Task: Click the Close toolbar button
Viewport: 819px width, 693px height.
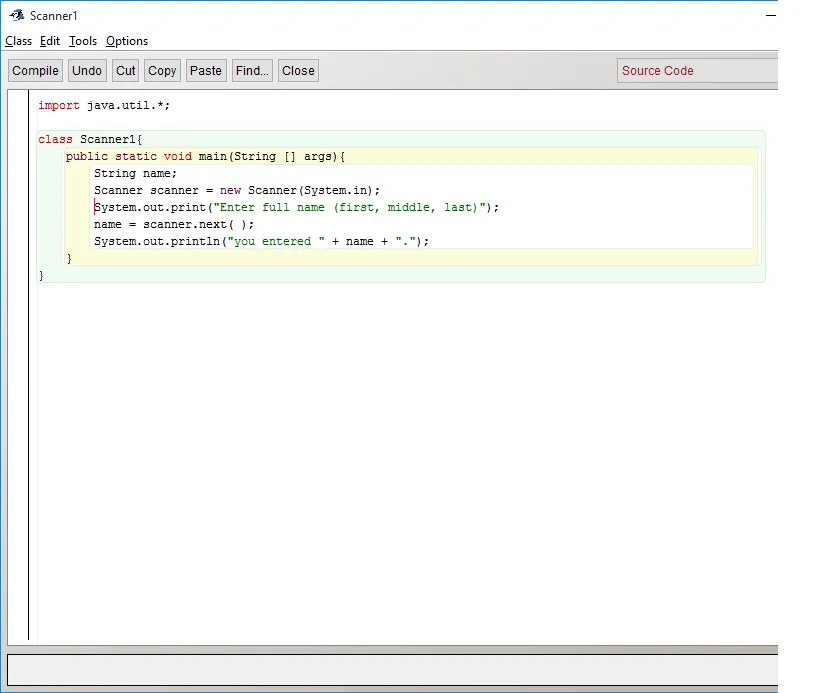Action: point(298,71)
